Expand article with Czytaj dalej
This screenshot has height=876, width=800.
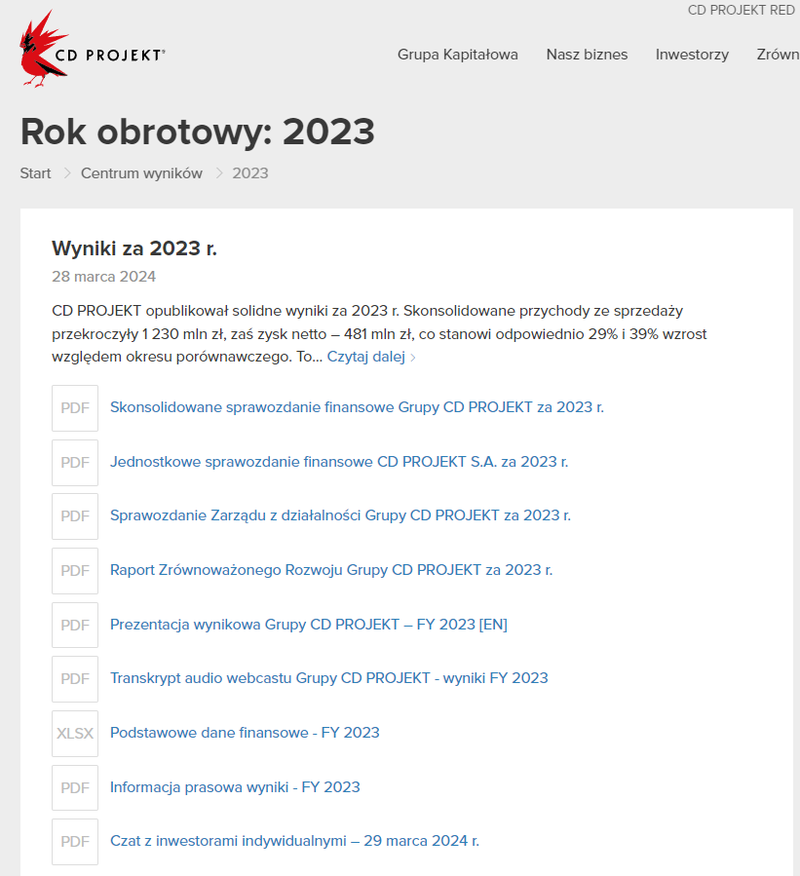(370, 357)
